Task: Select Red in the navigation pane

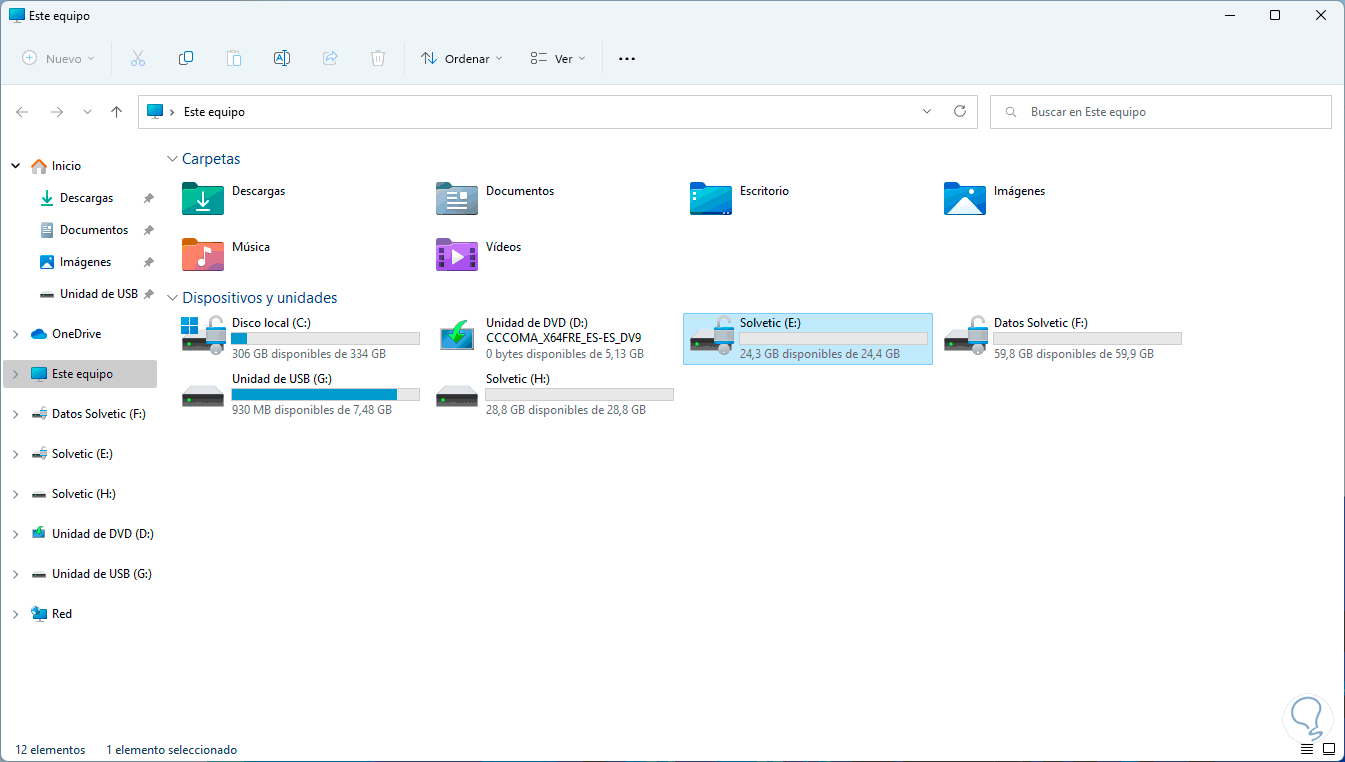Action: point(62,614)
